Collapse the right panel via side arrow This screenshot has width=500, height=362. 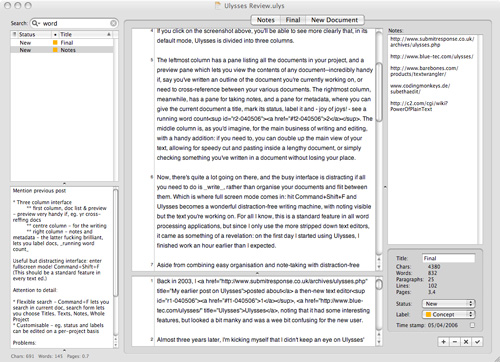[x=385, y=187]
